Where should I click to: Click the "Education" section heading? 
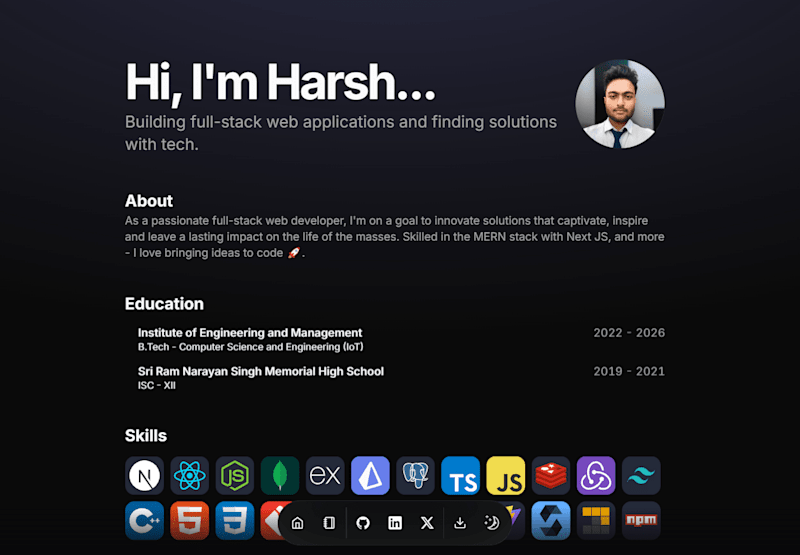coord(164,304)
